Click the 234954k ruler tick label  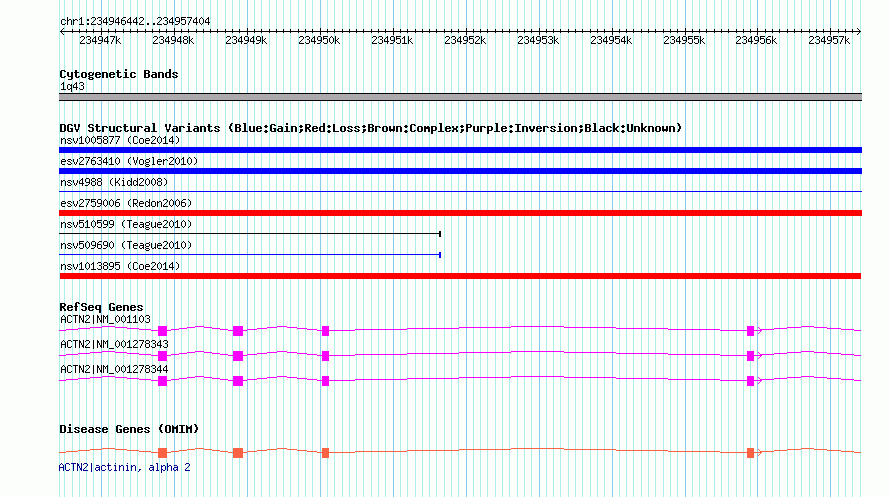611,40
